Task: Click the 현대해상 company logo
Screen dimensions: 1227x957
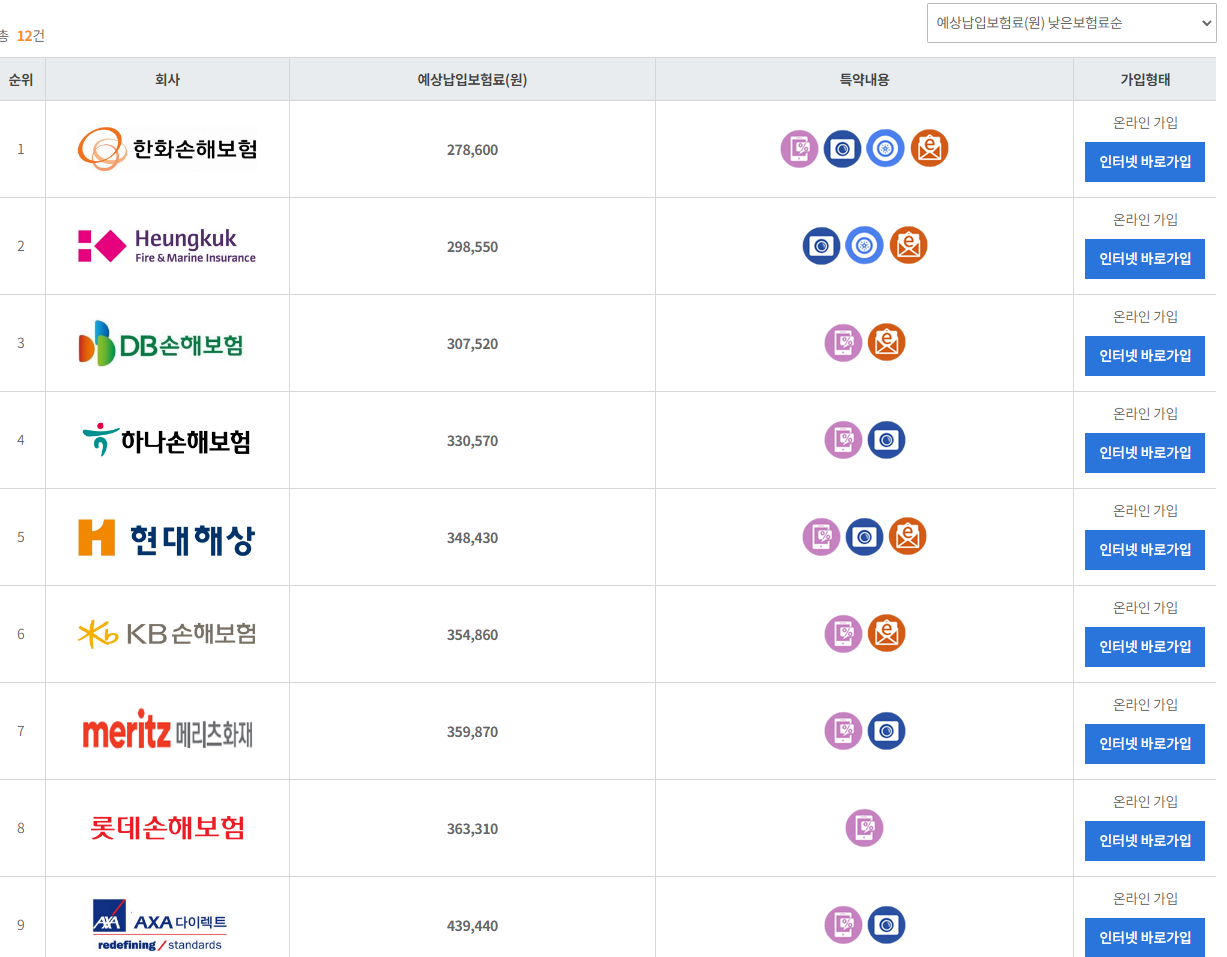Action: [166, 537]
